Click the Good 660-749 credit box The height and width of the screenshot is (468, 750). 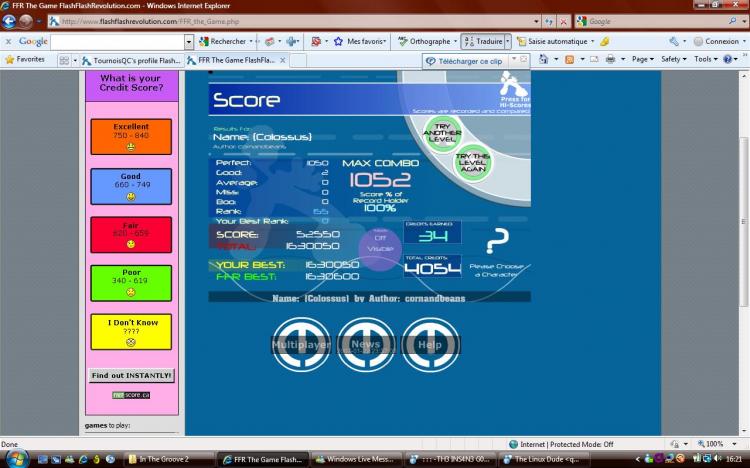pos(131,186)
